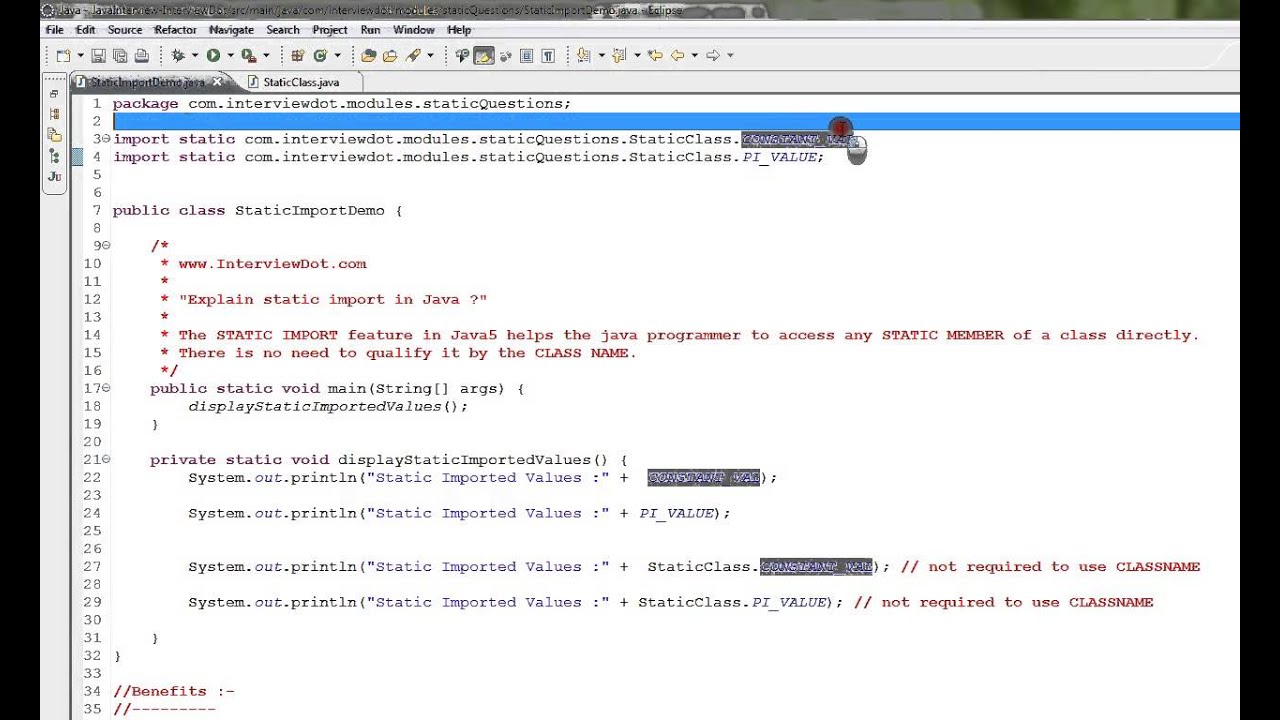The height and width of the screenshot is (720, 1280).
Task: Toggle Block Selection mode button
Action: (527, 56)
